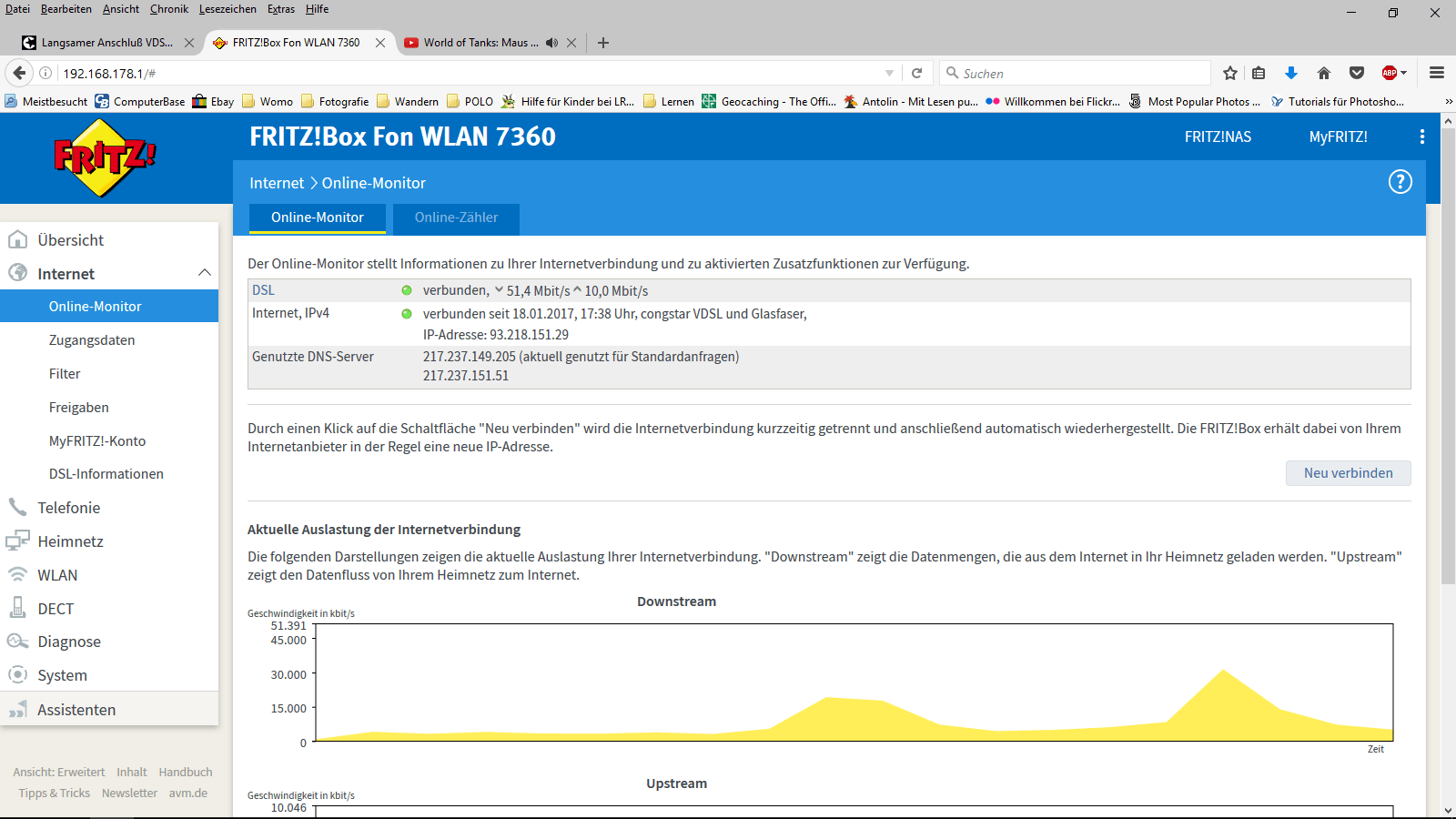
Task: Open the FRITZ!Box three-dot menu
Action: click(x=1422, y=136)
